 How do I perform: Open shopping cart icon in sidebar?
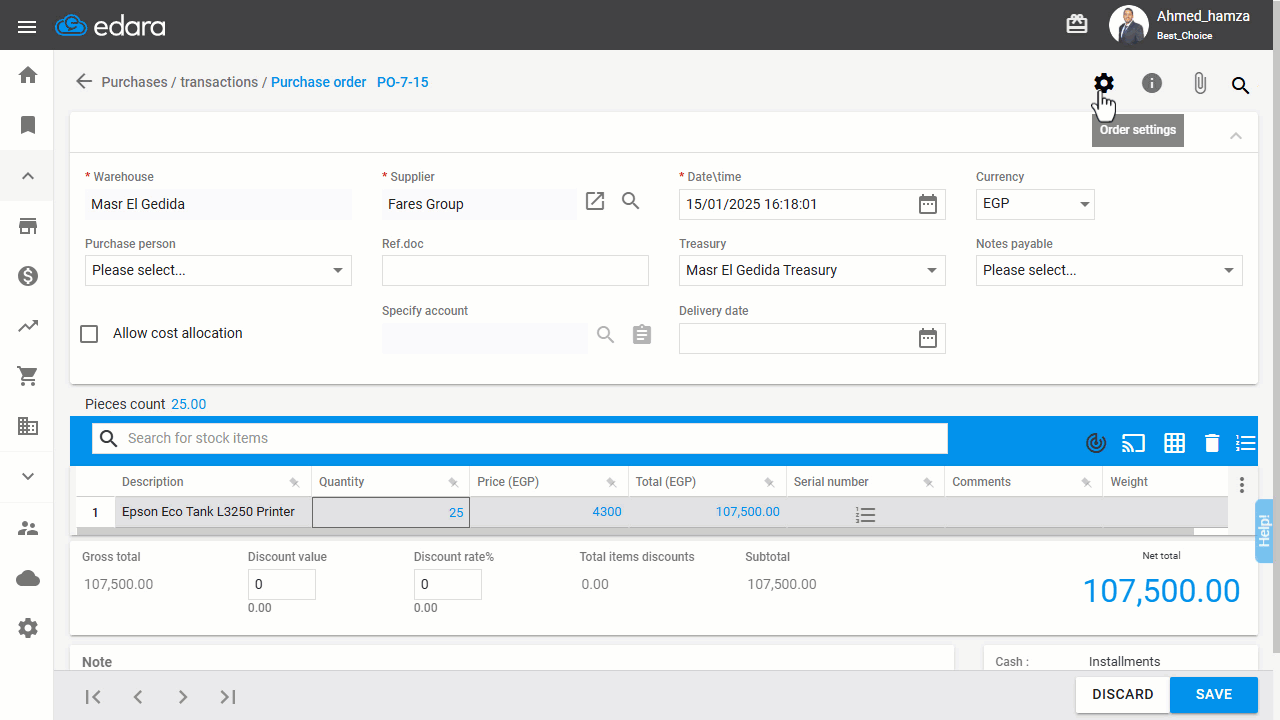click(28, 376)
